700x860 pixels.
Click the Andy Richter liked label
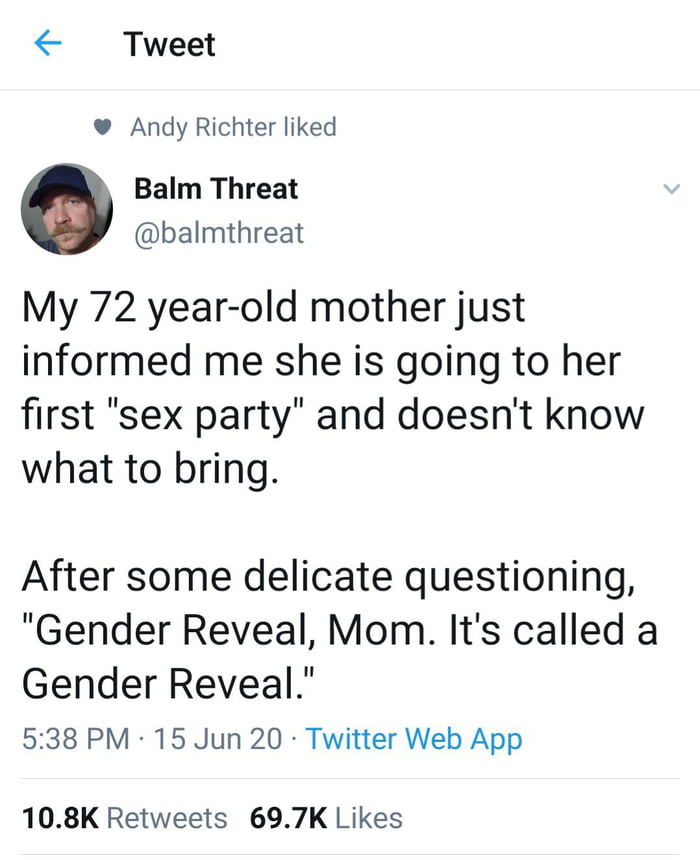click(233, 127)
